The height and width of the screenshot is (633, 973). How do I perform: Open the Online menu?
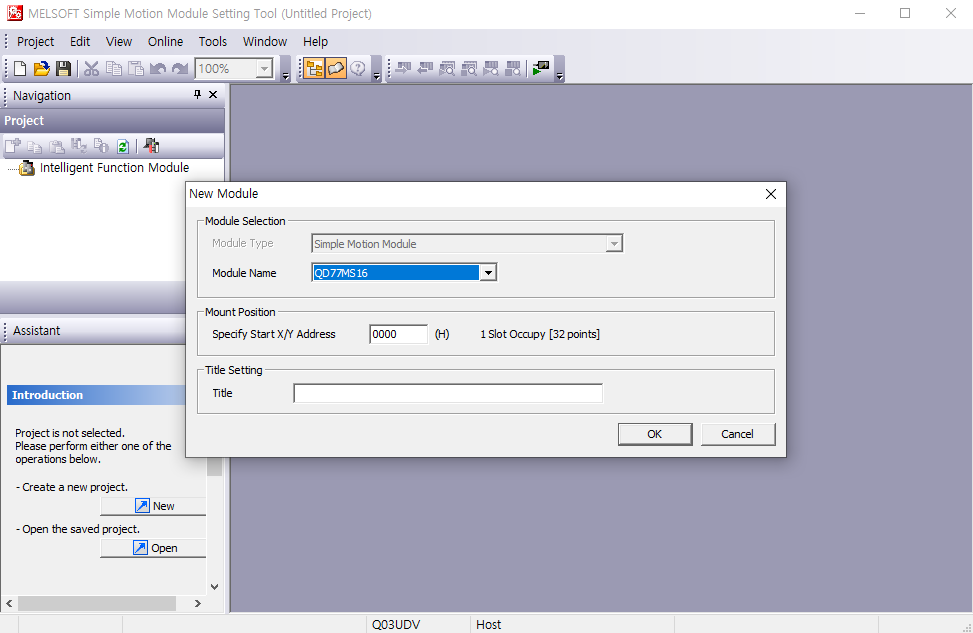[165, 42]
